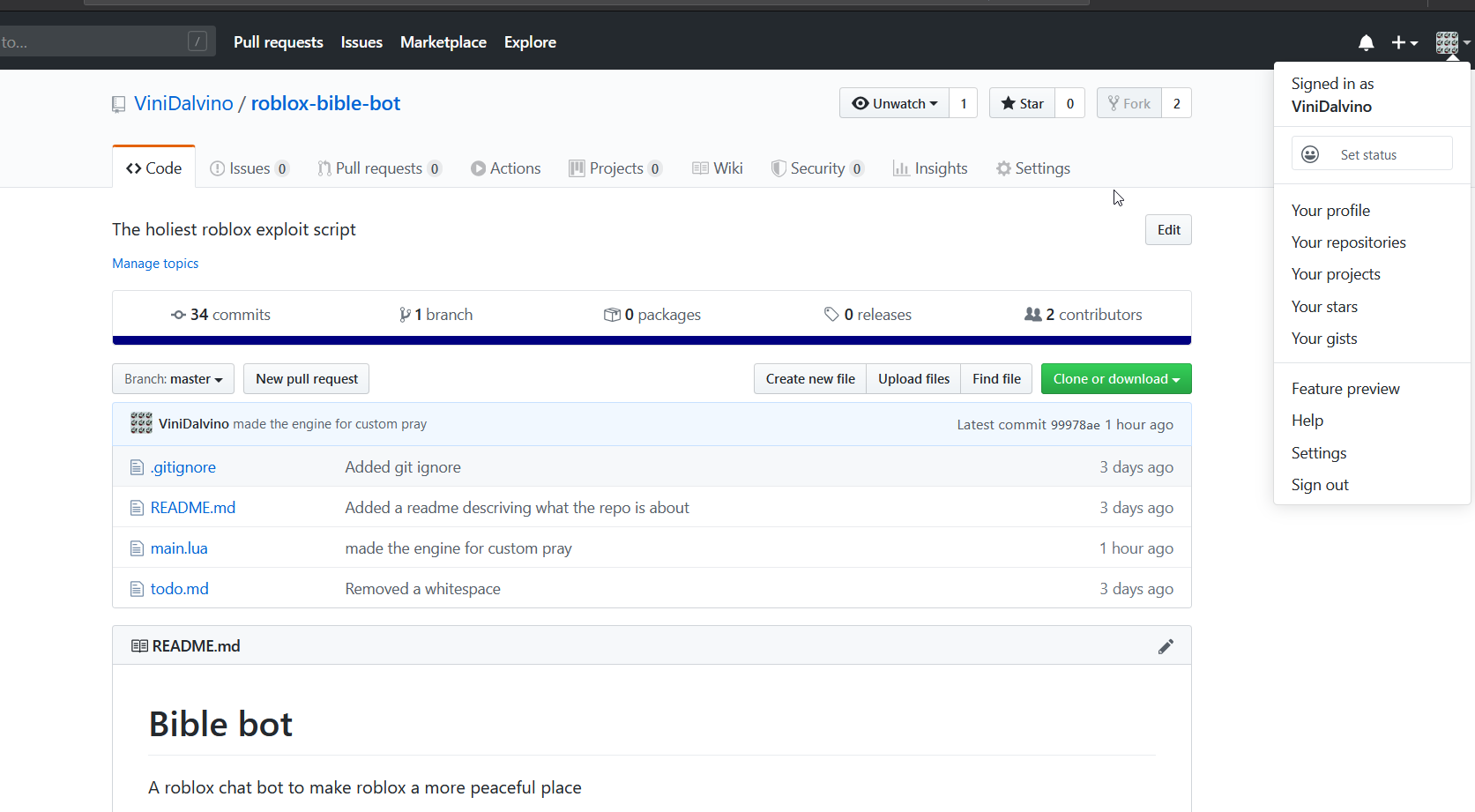The width and height of the screenshot is (1475, 812).
Task: Click the commit author avatar for ViniDalvino
Action: [x=141, y=423]
